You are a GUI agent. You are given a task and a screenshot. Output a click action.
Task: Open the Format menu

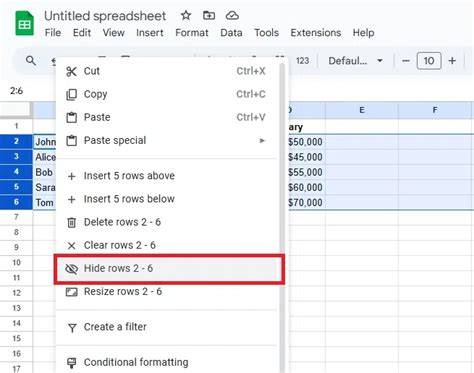[192, 33]
